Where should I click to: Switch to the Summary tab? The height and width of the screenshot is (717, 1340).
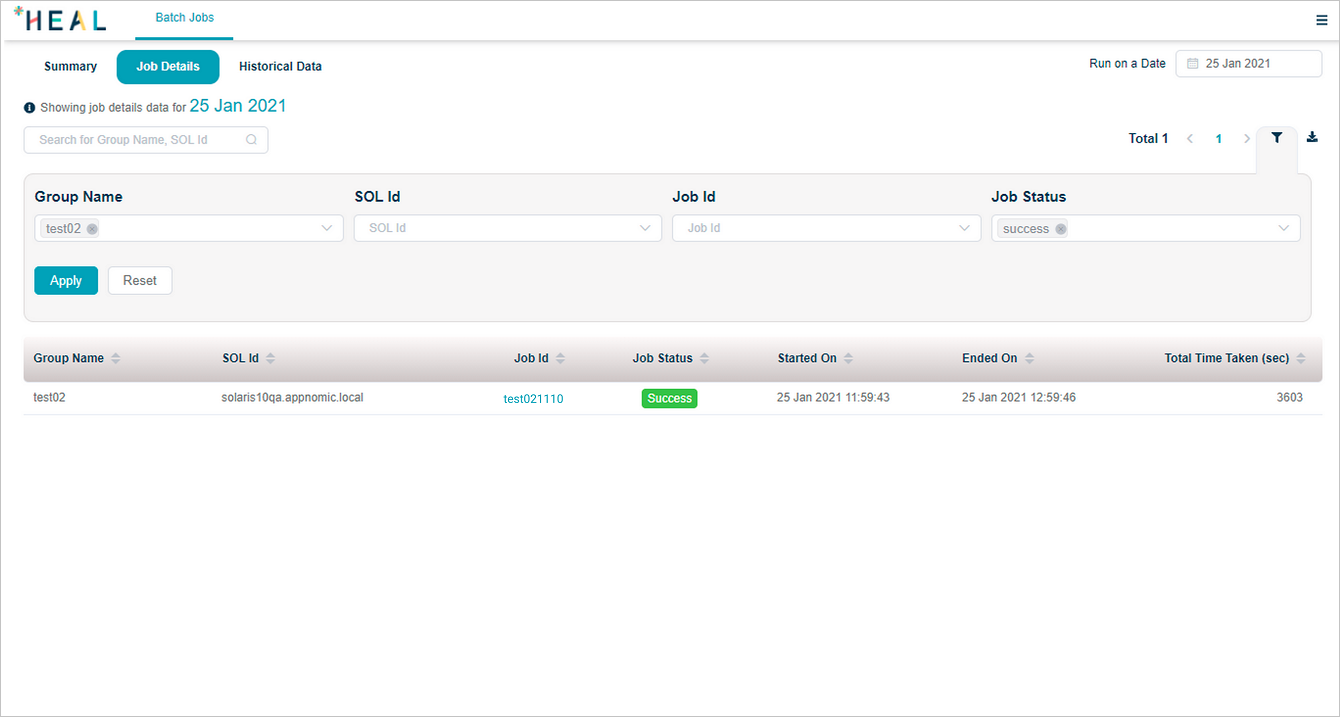point(71,67)
